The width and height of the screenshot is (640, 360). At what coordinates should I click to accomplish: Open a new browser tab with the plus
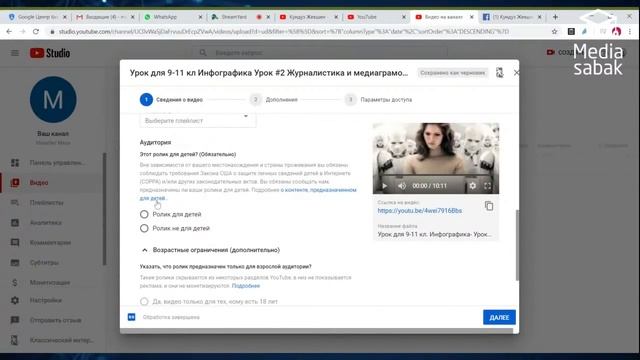555,17
